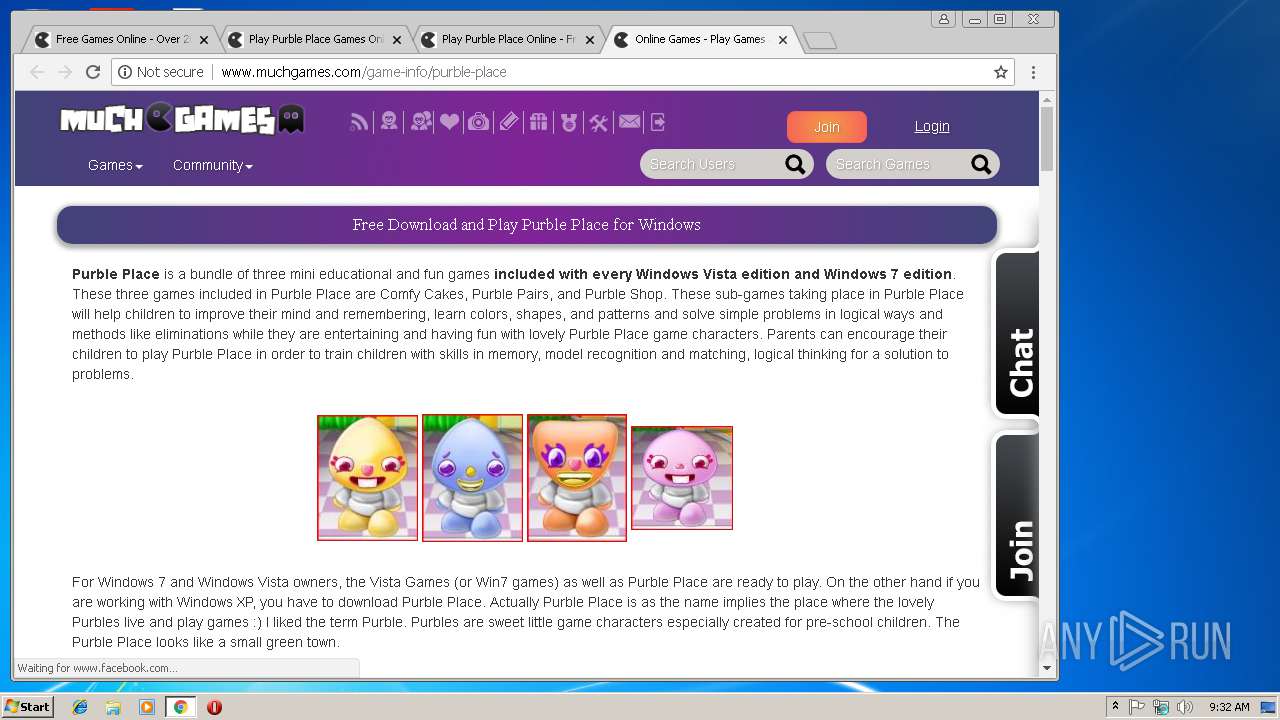Click the system clock showing 9:32 AM
The image size is (1280, 720).
tap(1229, 707)
